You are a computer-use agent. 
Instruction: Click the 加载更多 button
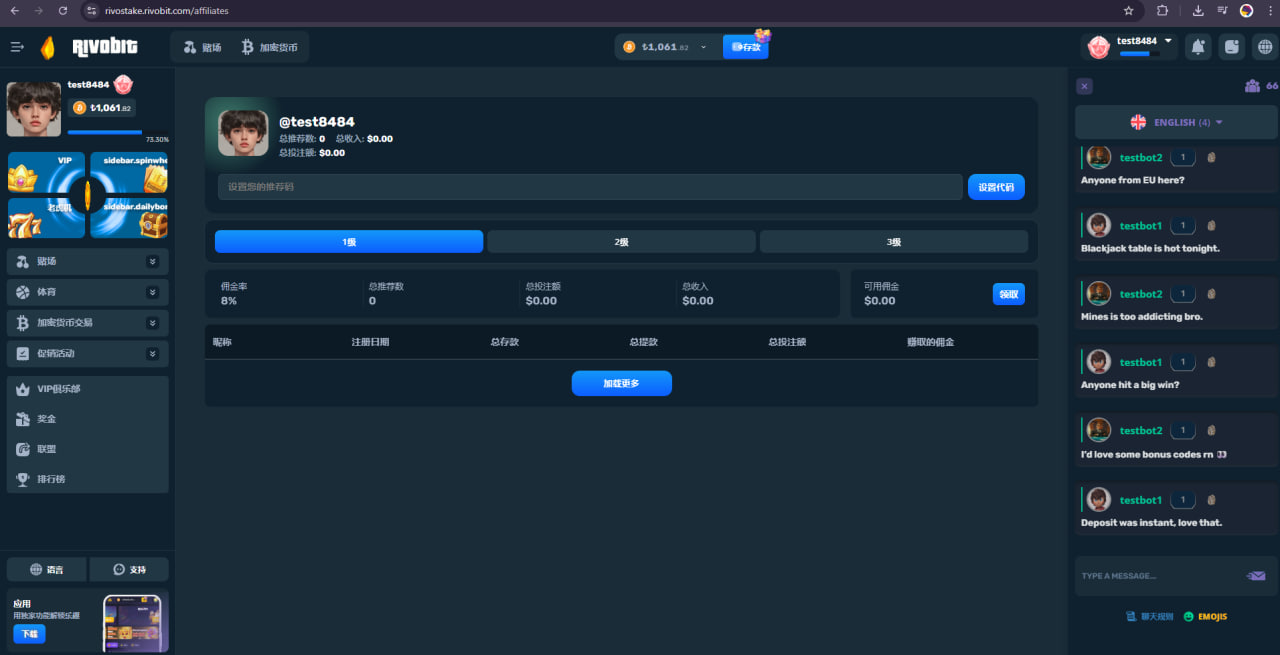[x=621, y=383]
